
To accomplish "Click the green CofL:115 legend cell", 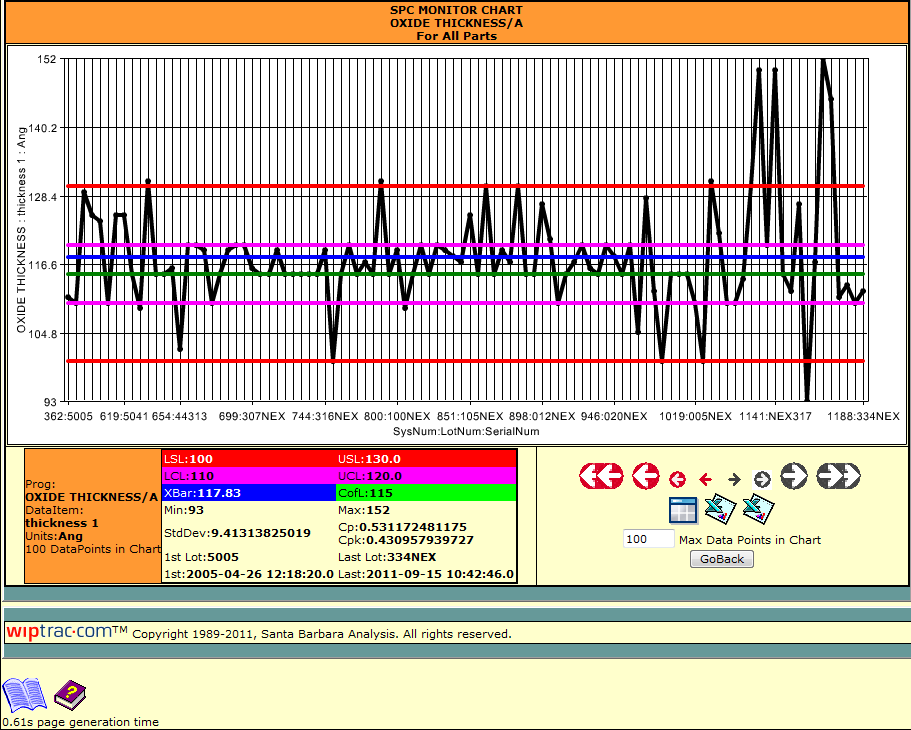I will pos(425,492).
